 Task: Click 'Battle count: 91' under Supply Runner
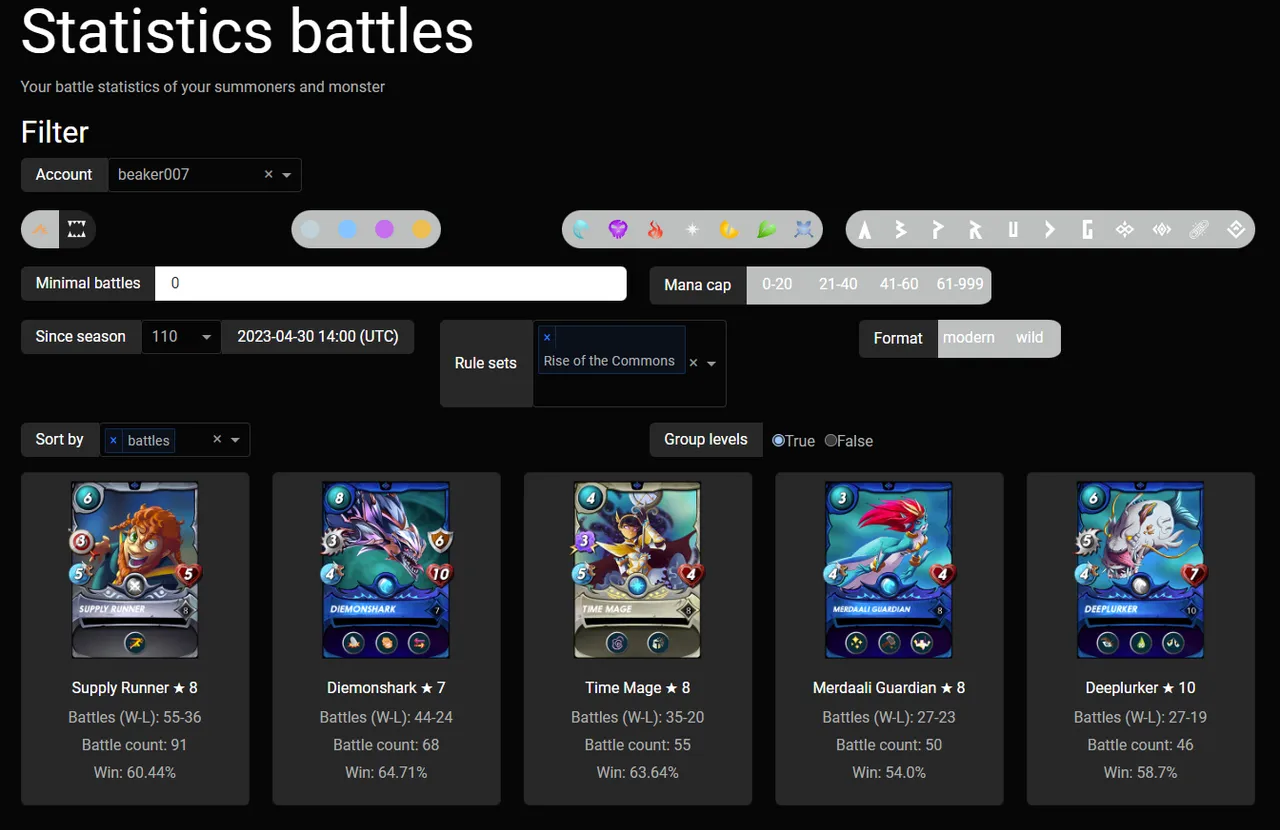[x=135, y=745]
